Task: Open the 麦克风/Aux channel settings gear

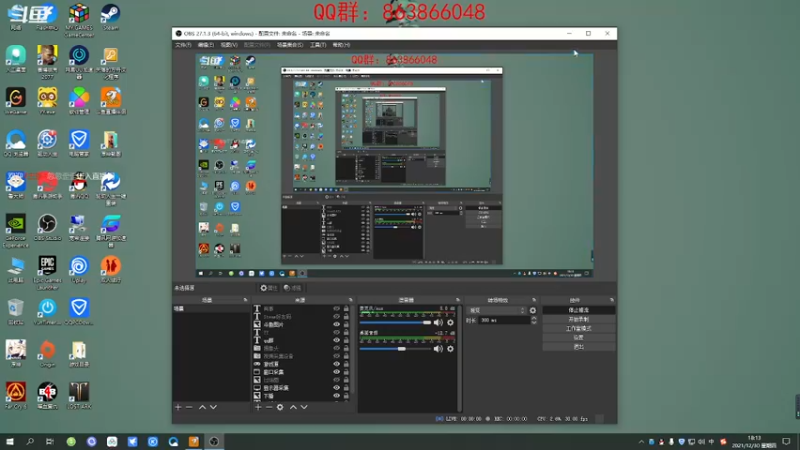Action: pos(451,322)
